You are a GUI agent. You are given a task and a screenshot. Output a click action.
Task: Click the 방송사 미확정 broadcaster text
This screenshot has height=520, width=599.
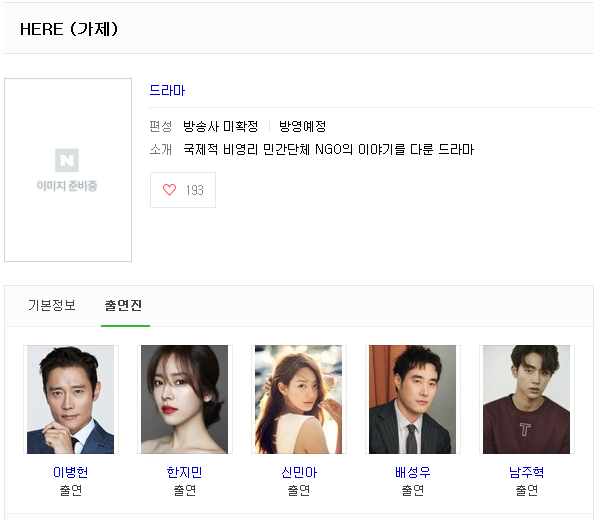(x=221, y=126)
